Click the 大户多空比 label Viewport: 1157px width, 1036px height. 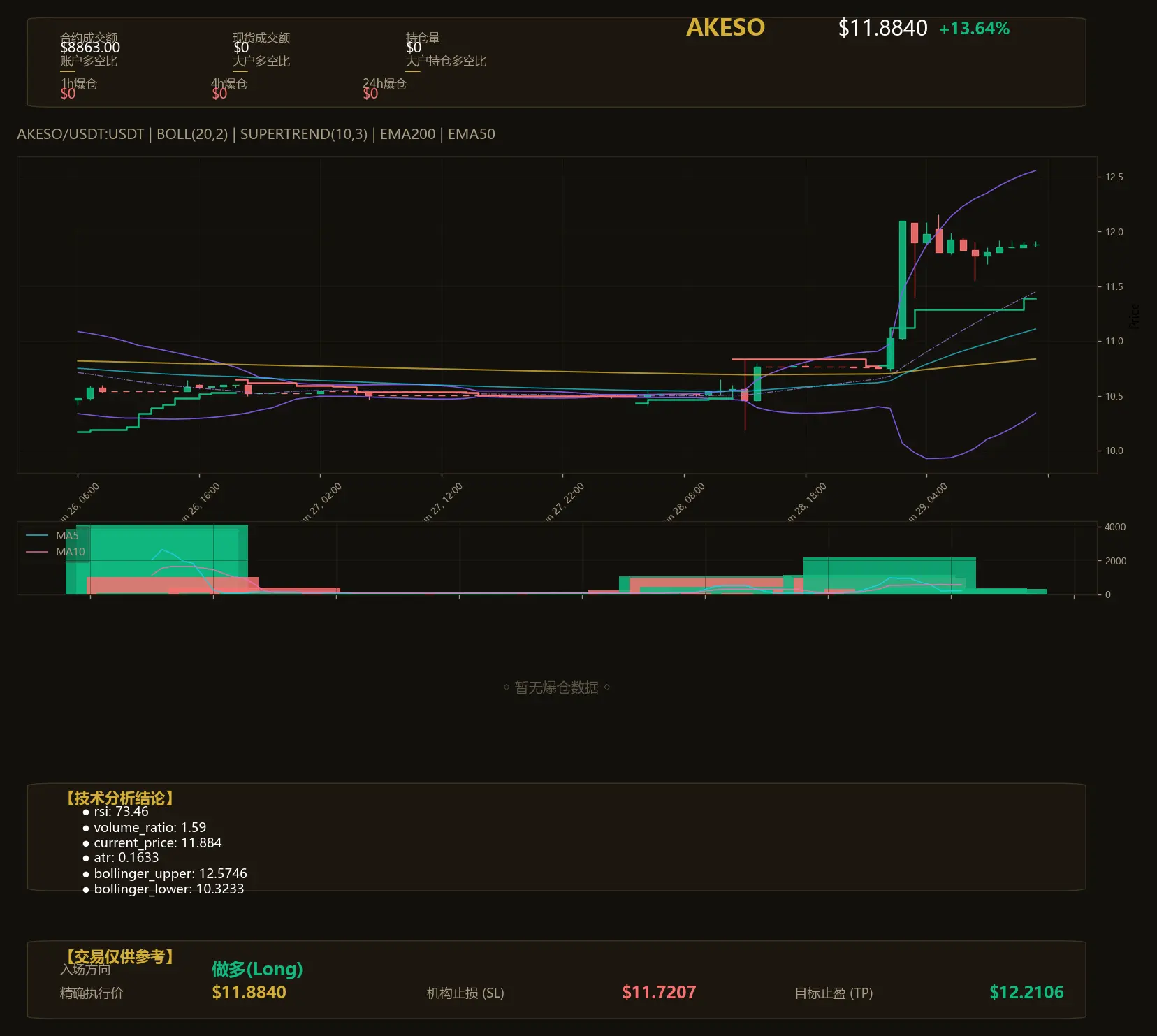tap(261, 61)
